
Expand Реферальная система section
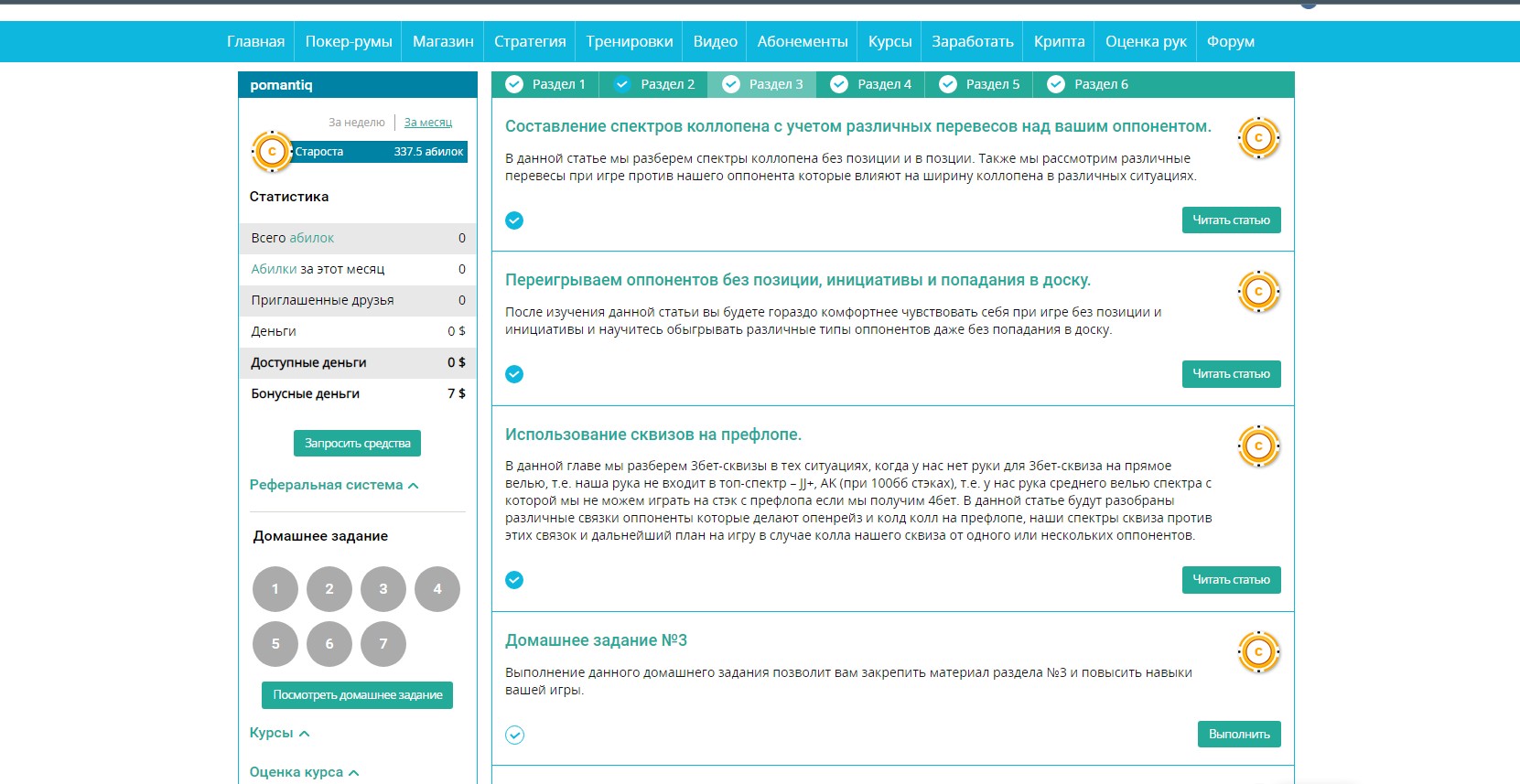point(334,485)
